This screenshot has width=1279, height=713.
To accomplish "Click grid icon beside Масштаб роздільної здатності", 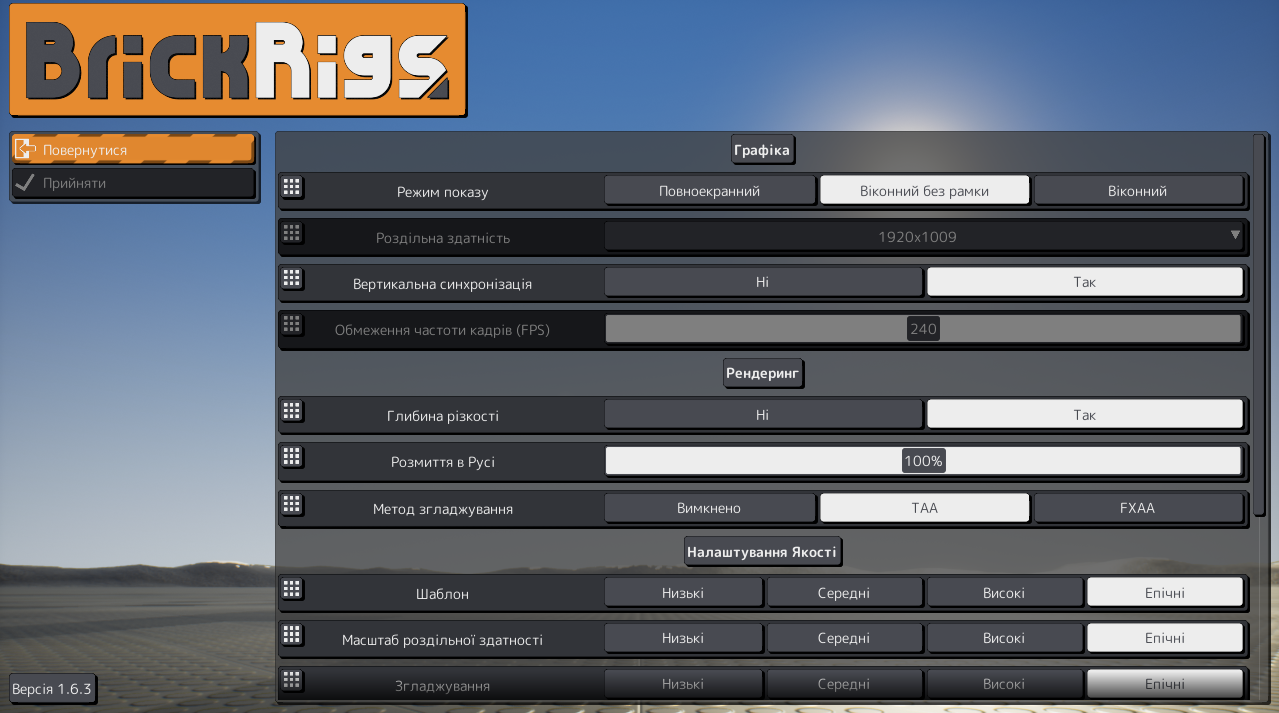I will point(292,635).
